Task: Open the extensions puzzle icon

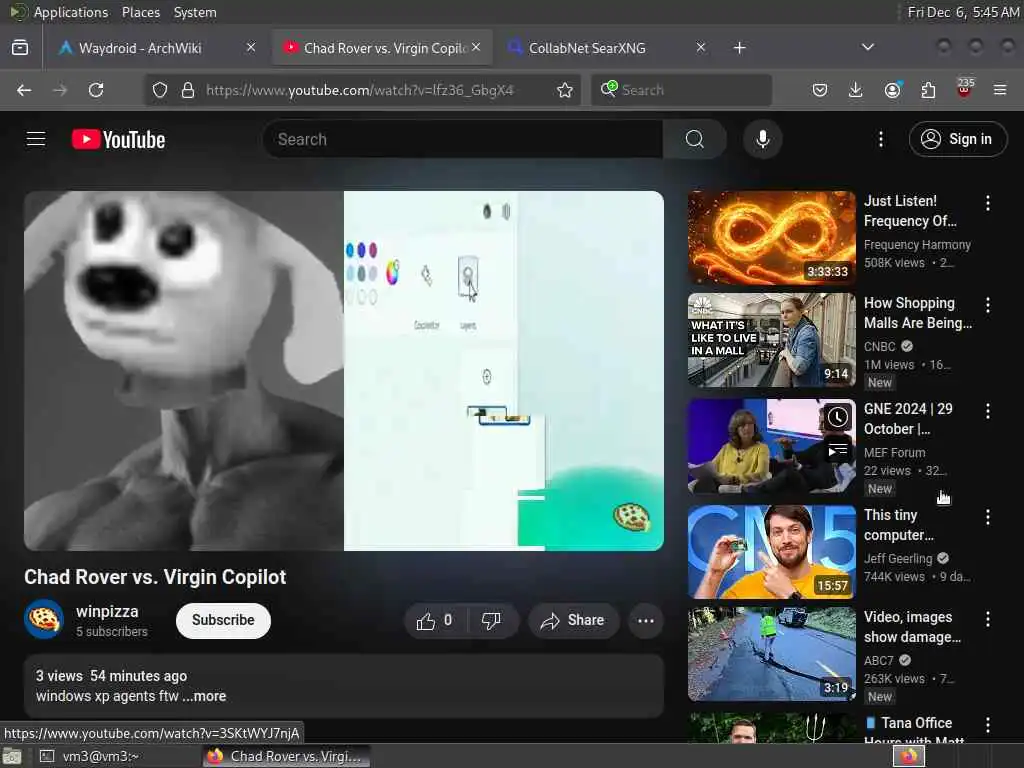Action: [928, 90]
